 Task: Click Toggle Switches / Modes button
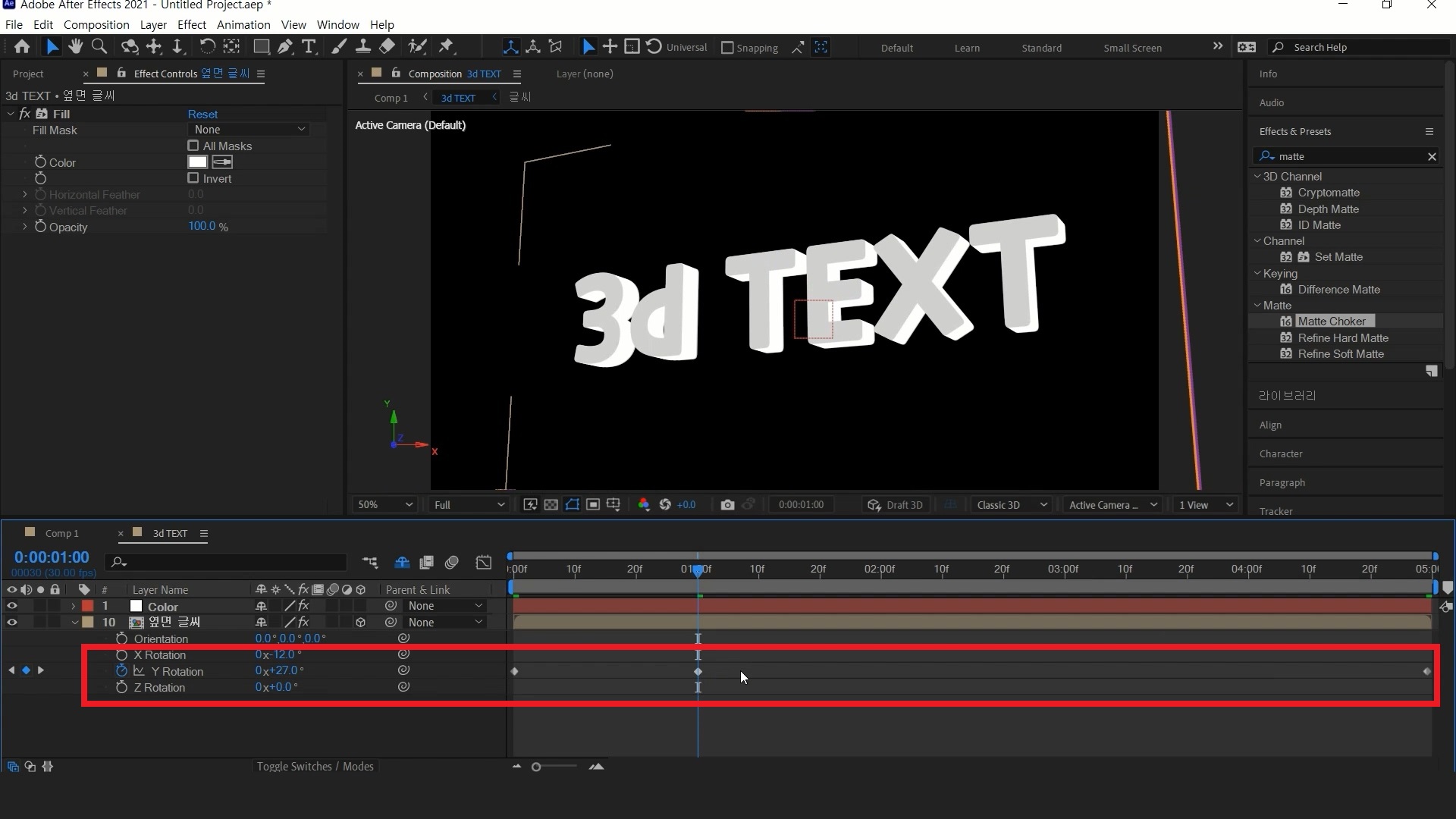(315, 767)
